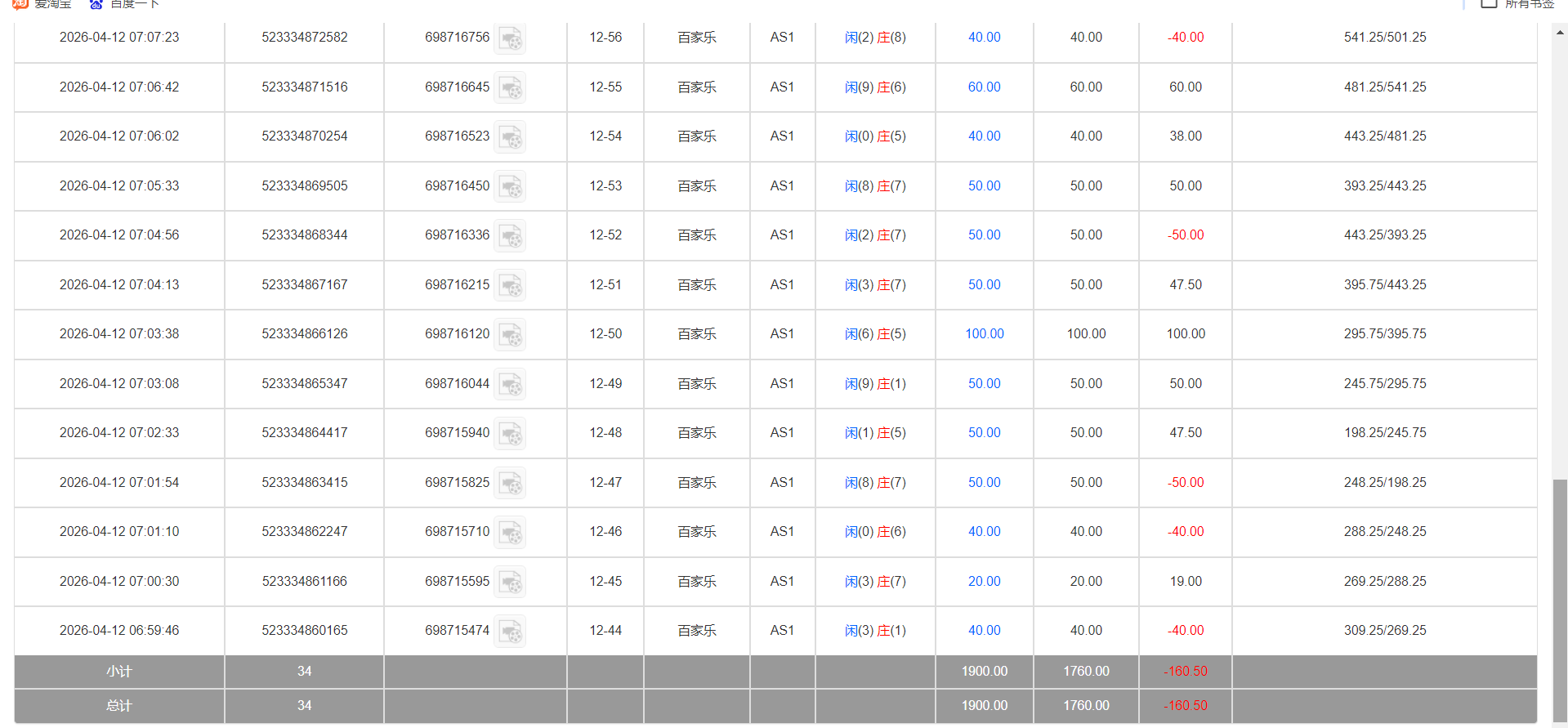
Task: Open video replay for round 698716756
Action: [x=511, y=38]
